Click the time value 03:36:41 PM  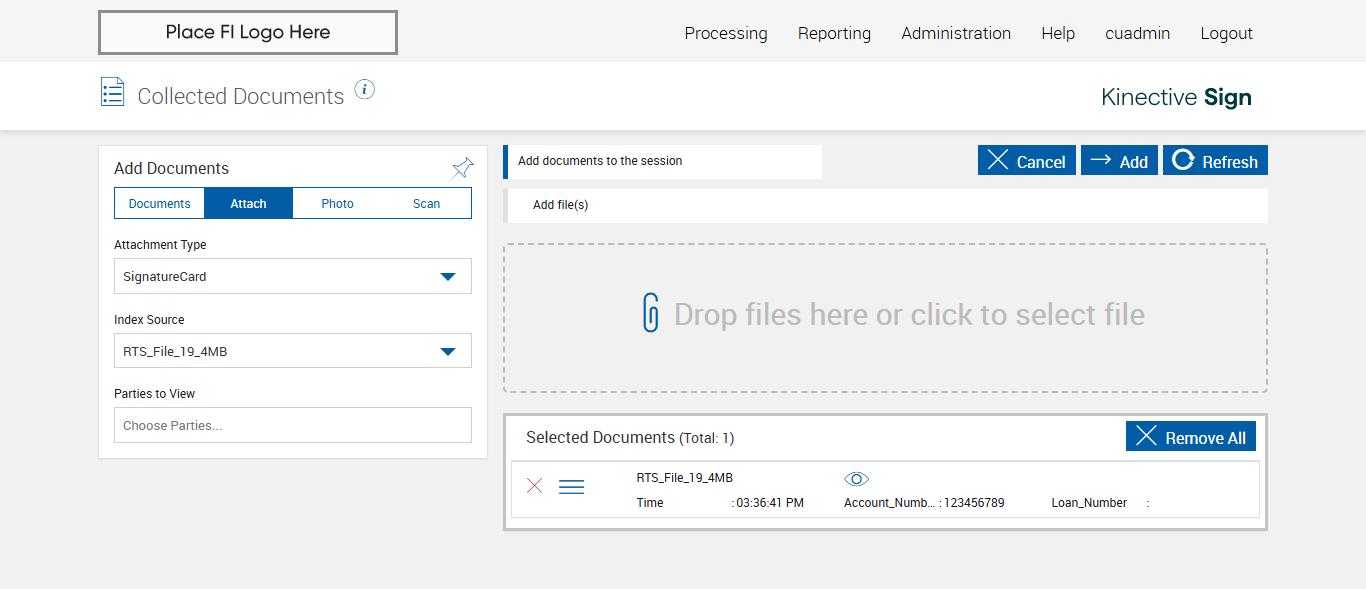(x=770, y=503)
